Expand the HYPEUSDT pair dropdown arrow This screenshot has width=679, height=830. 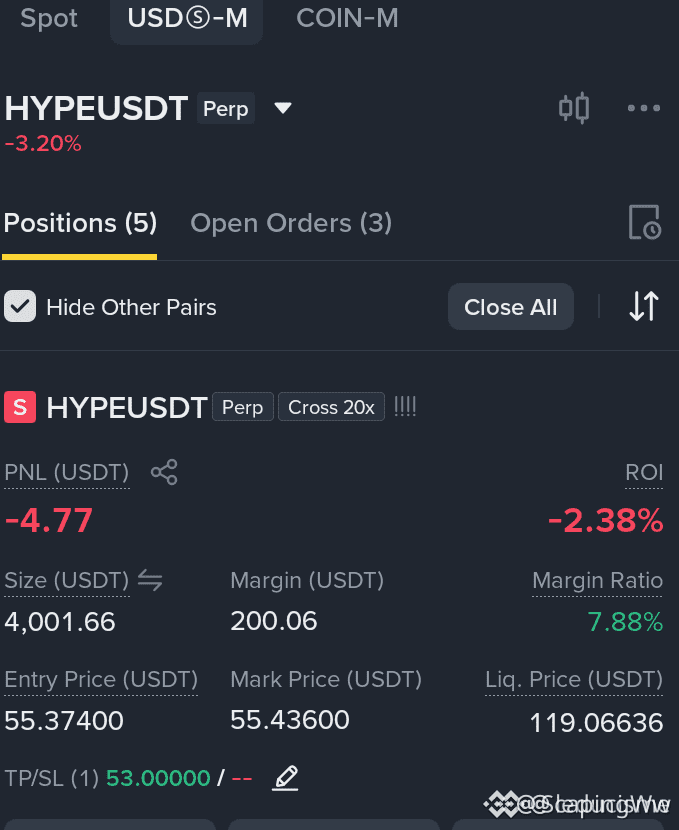(x=283, y=108)
